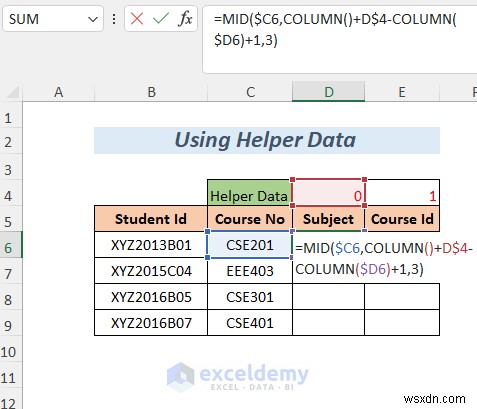Select column A header
This screenshot has width=477, height=409.
click(x=59, y=92)
